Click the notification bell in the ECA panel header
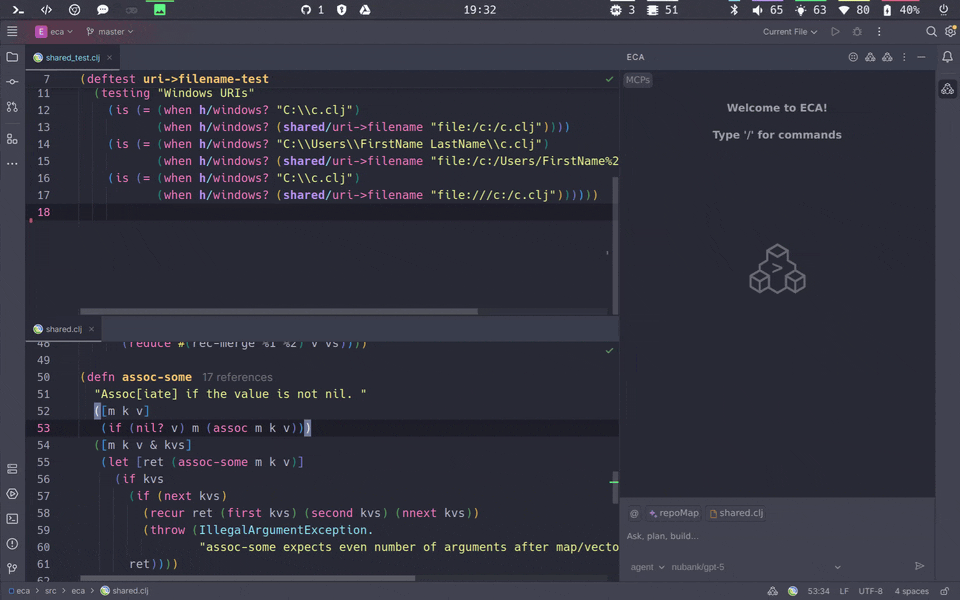Viewport: 960px width, 600px height. point(948,57)
